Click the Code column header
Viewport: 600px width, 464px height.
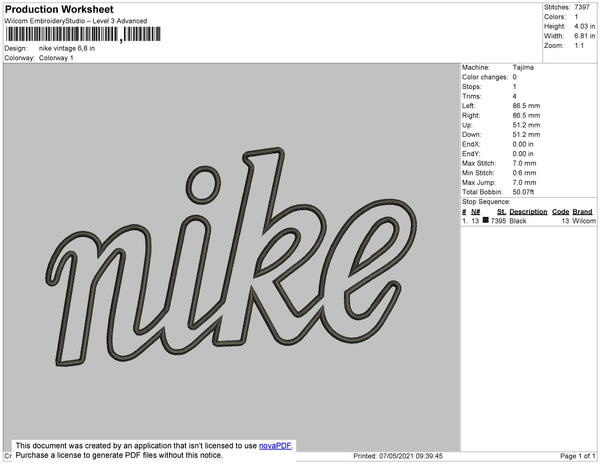[x=561, y=212]
